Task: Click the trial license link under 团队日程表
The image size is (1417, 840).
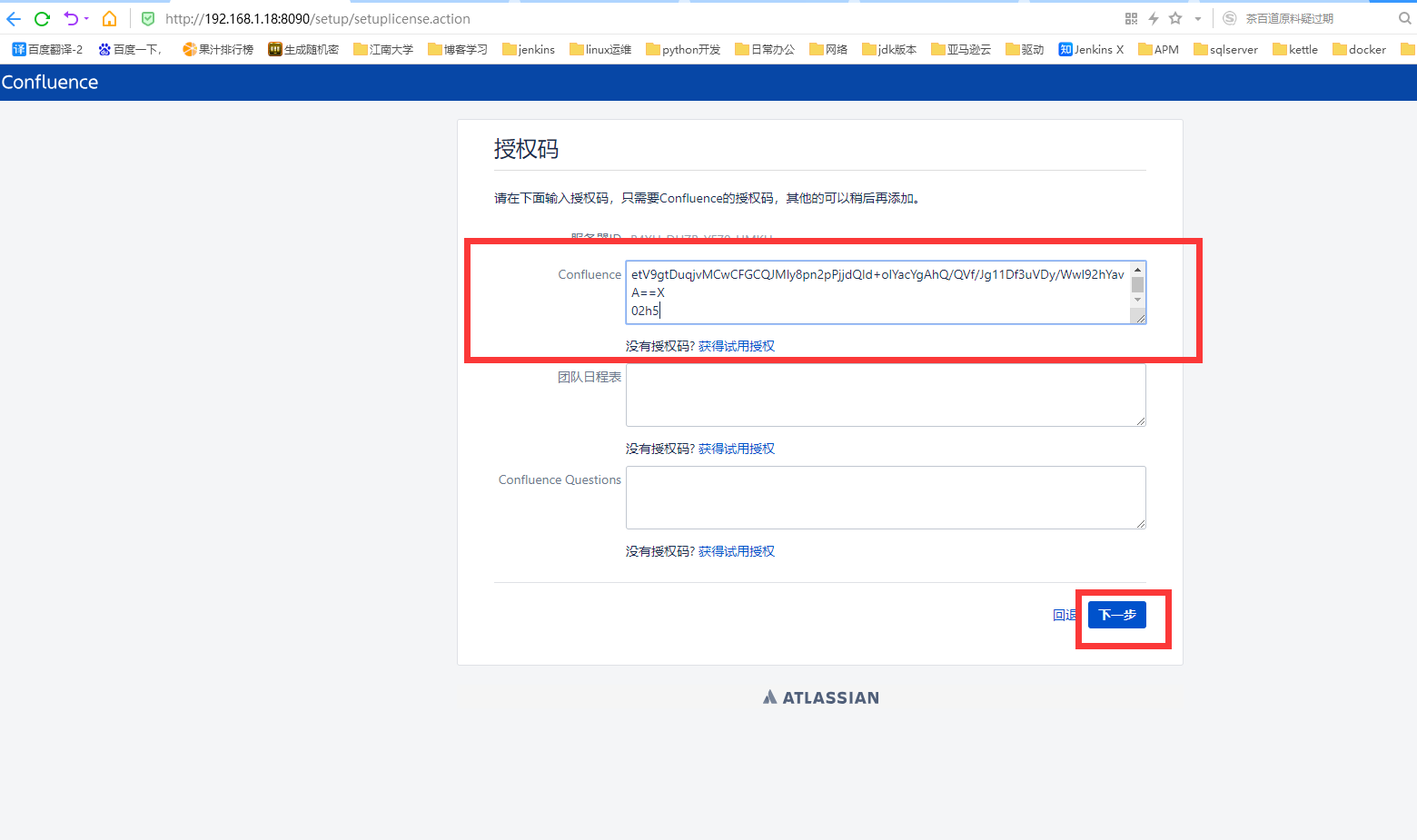Action: (x=737, y=449)
